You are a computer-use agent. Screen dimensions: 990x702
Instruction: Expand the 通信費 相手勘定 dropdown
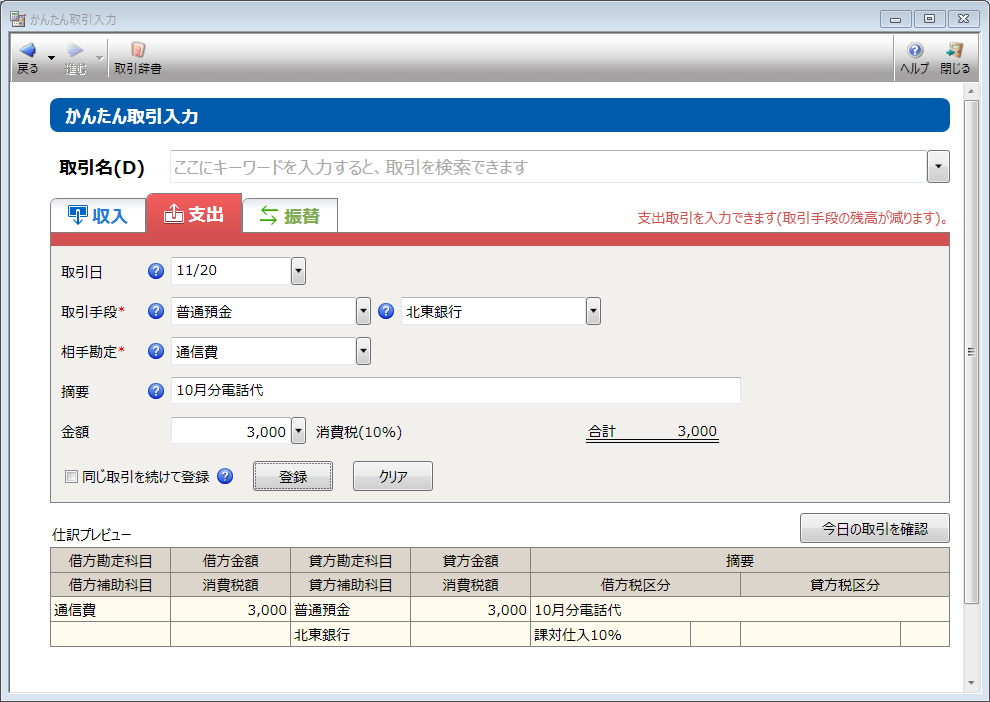pyautogui.click(x=363, y=351)
